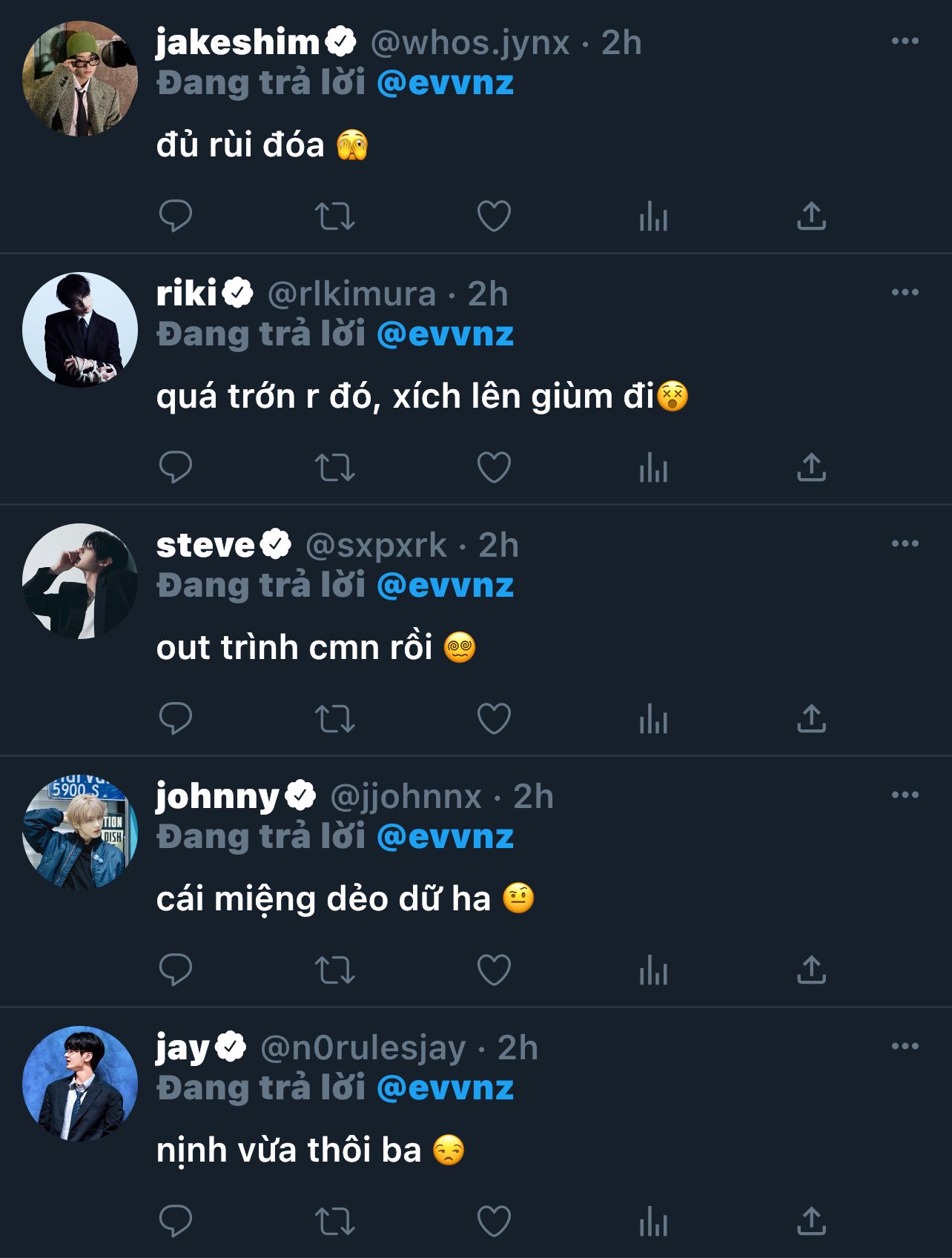This screenshot has width=952, height=1258.
Task: Like steve's tweet with the heart
Action: pos(494,719)
